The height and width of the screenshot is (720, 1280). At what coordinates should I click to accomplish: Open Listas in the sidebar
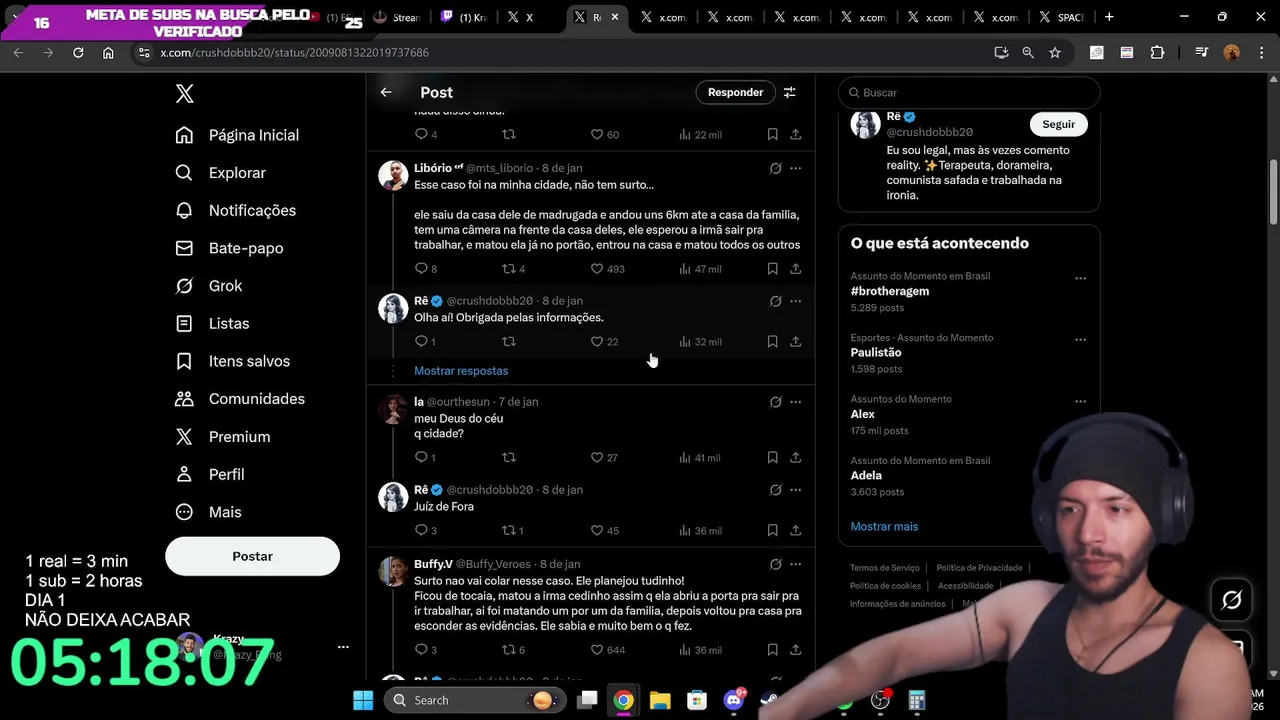(x=212, y=323)
